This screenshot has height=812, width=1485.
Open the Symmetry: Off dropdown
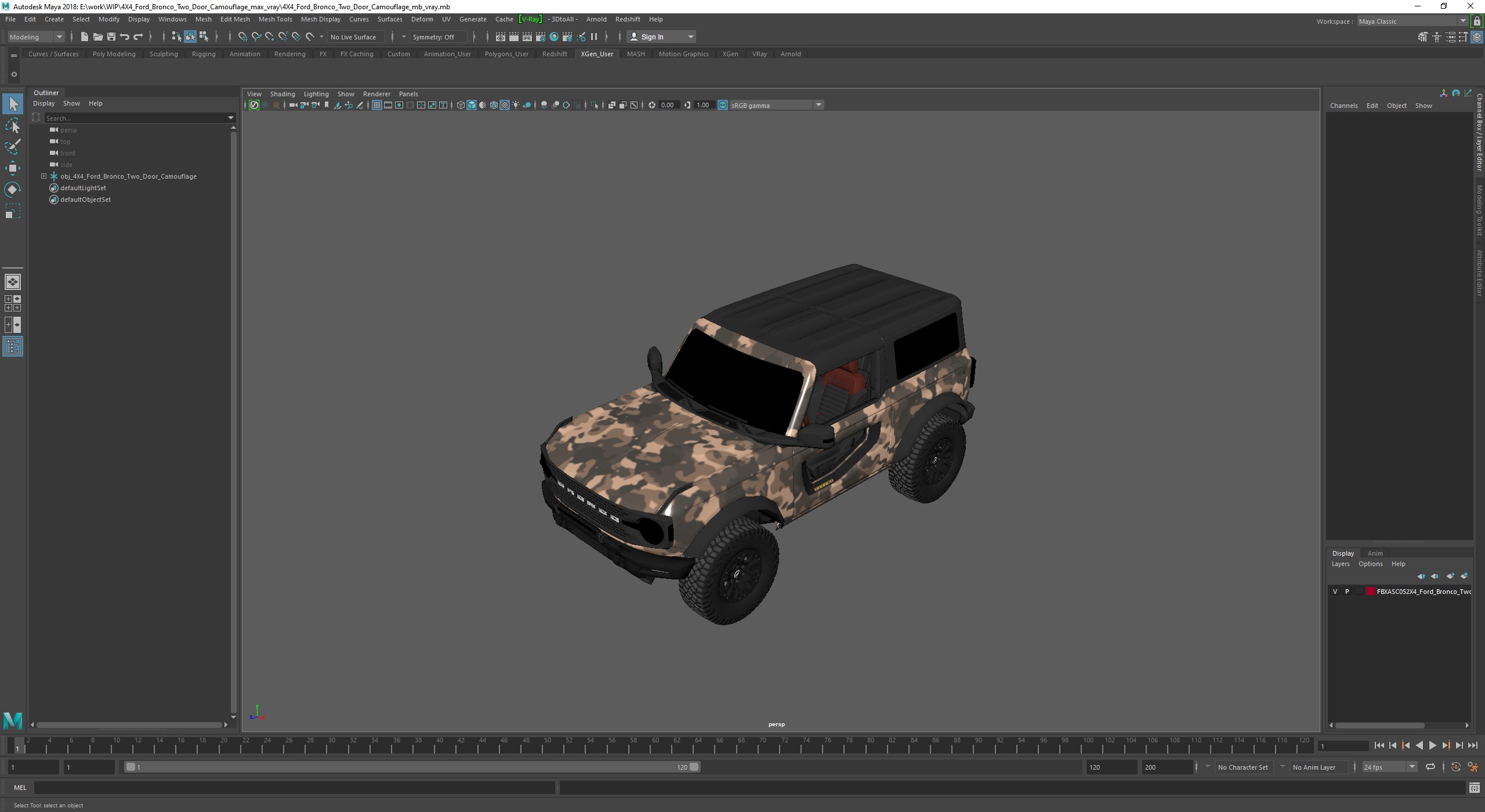(438, 37)
